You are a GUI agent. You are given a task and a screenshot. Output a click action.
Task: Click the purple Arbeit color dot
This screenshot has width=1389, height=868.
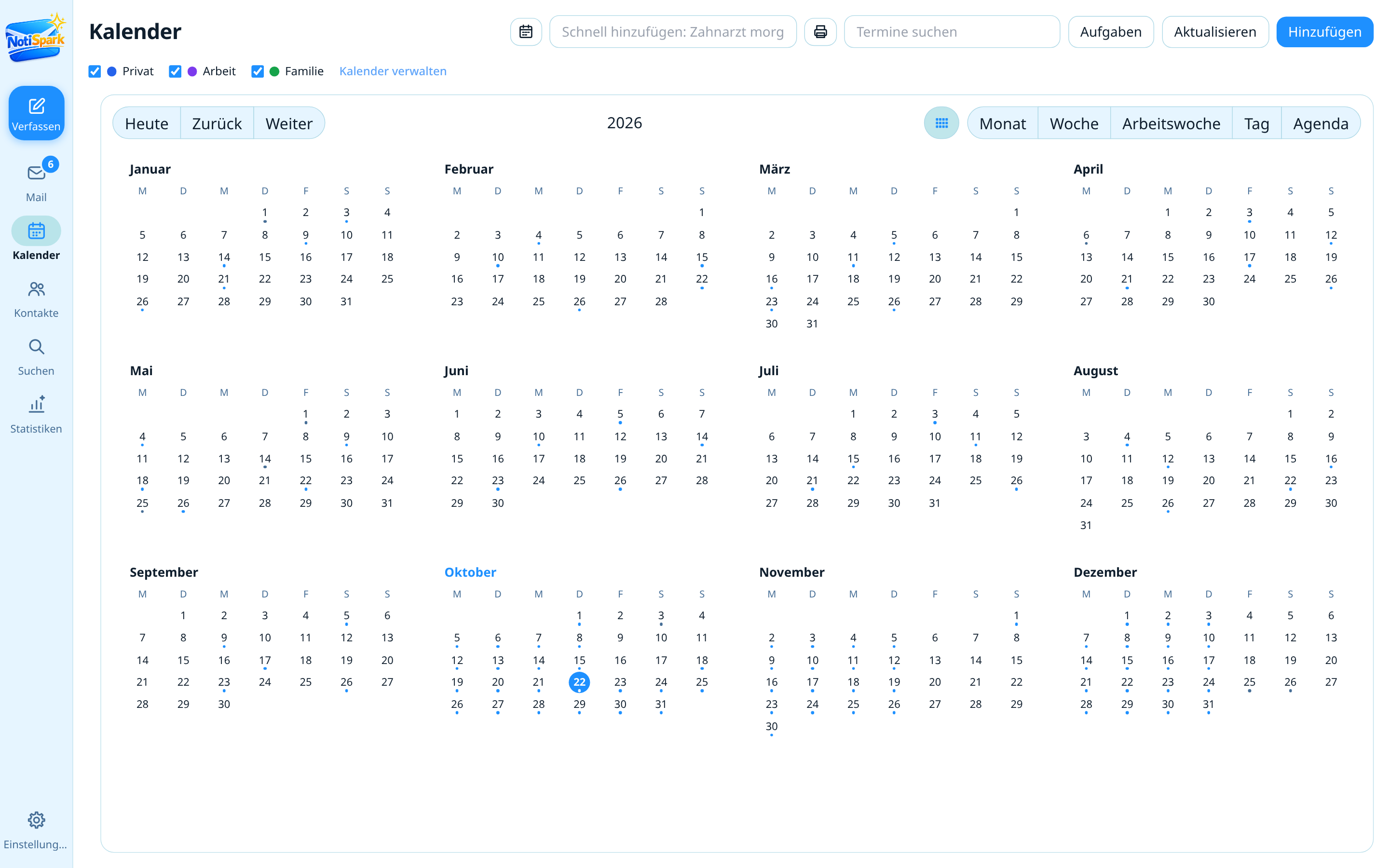pyautogui.click(x=192, y=71)
